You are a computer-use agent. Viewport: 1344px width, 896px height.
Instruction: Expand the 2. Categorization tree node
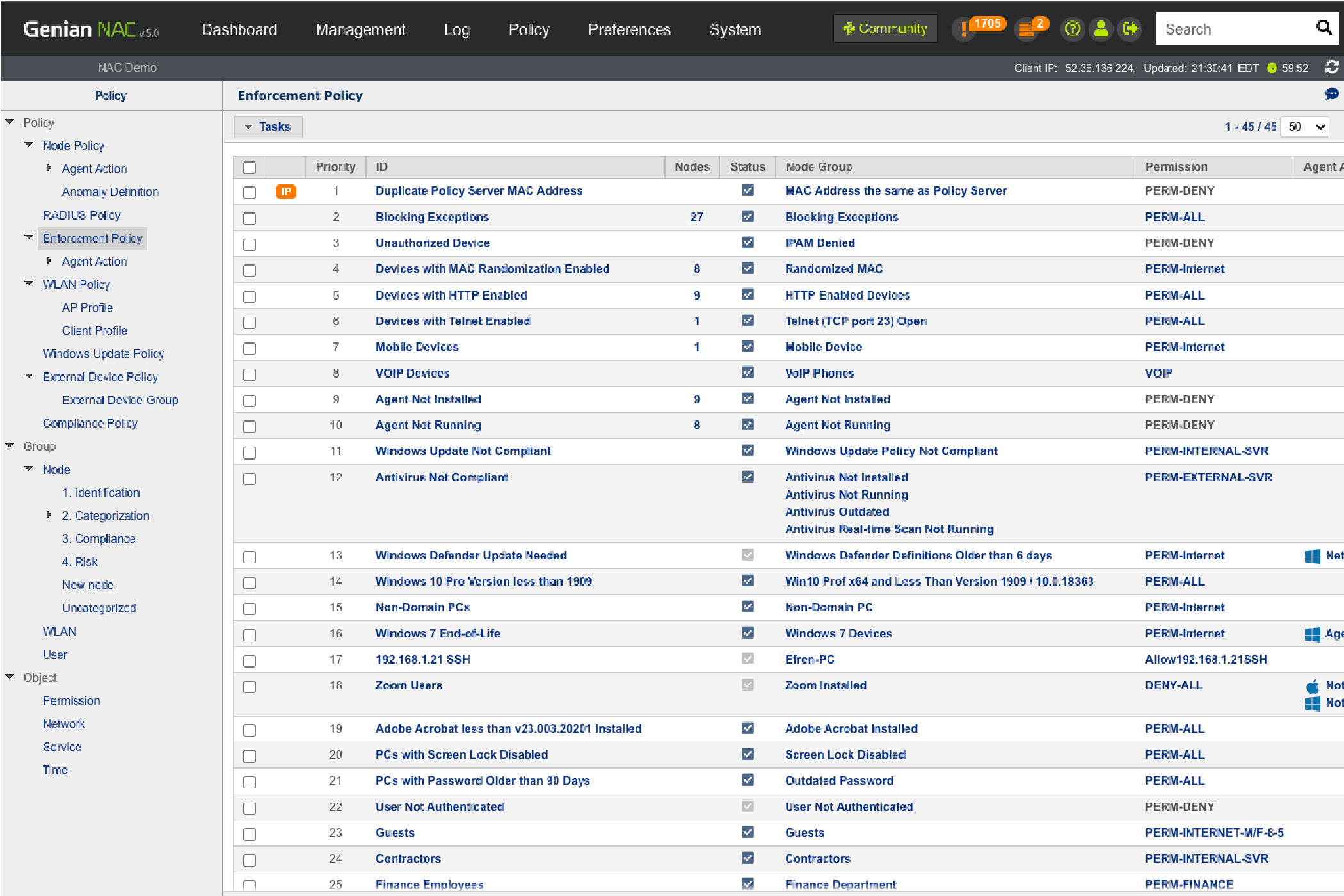tap(49, 515)
